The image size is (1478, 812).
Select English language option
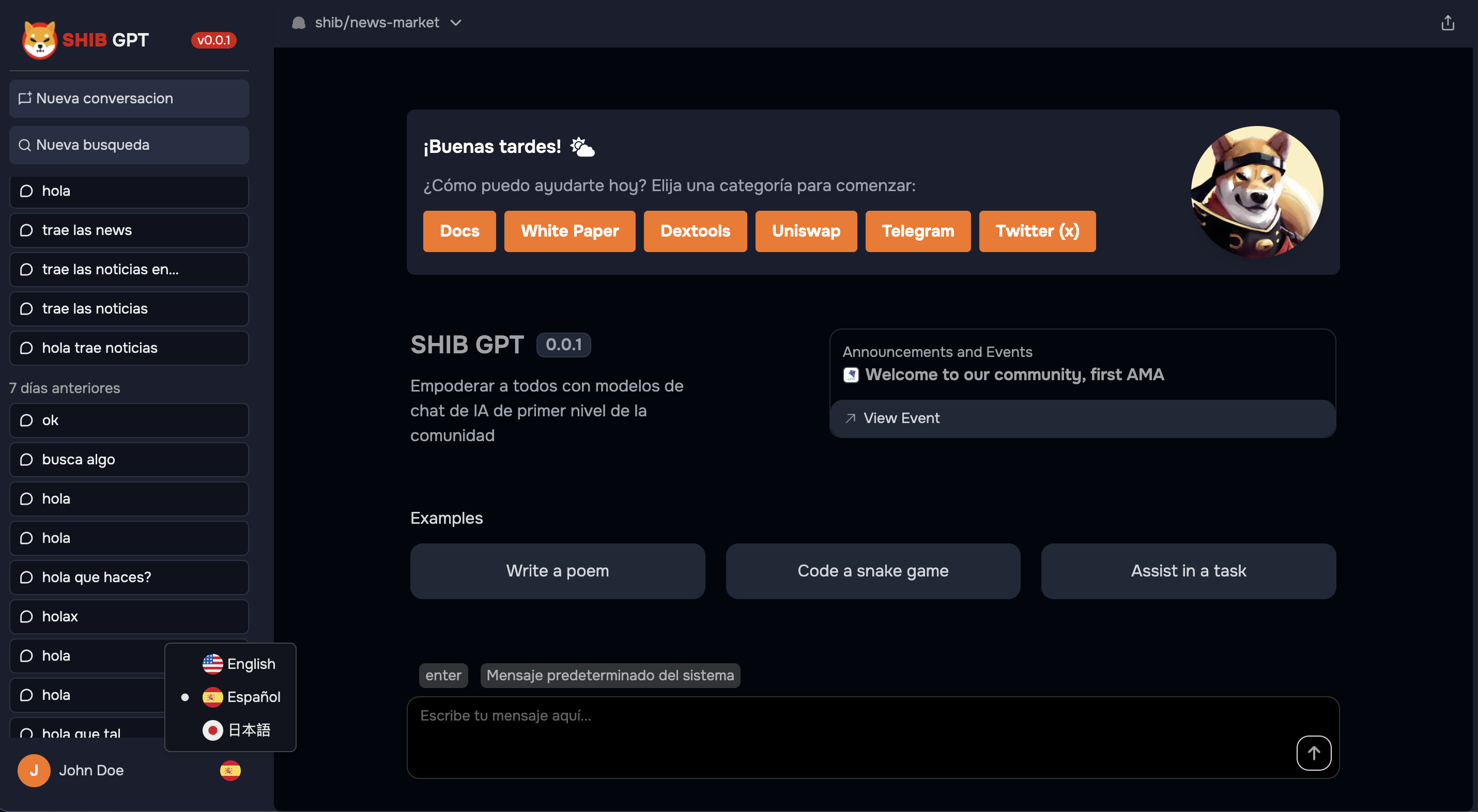(238, 663)
